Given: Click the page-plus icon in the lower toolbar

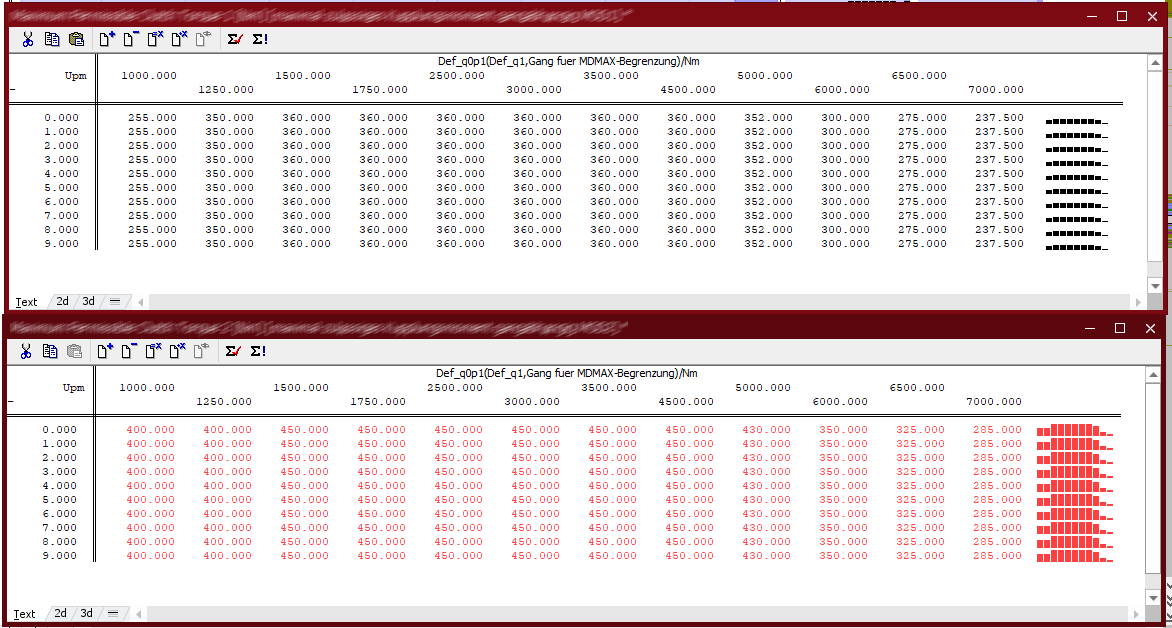Looking at the screenshot, I should (105, 351).
